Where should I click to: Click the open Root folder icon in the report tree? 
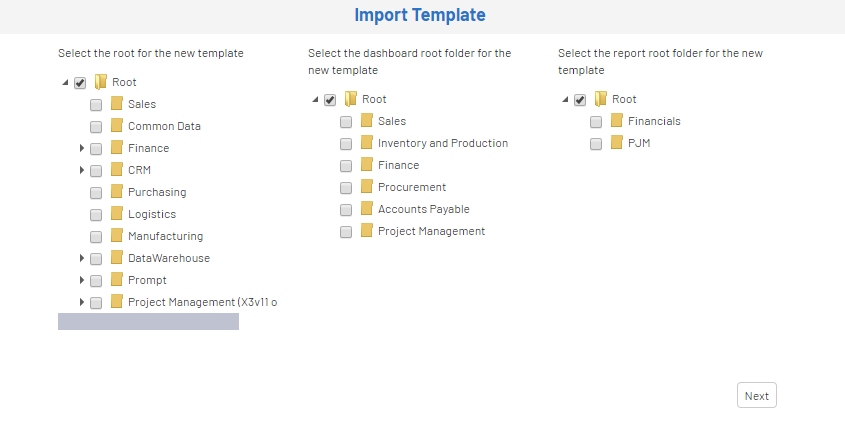tap(600, 99)
